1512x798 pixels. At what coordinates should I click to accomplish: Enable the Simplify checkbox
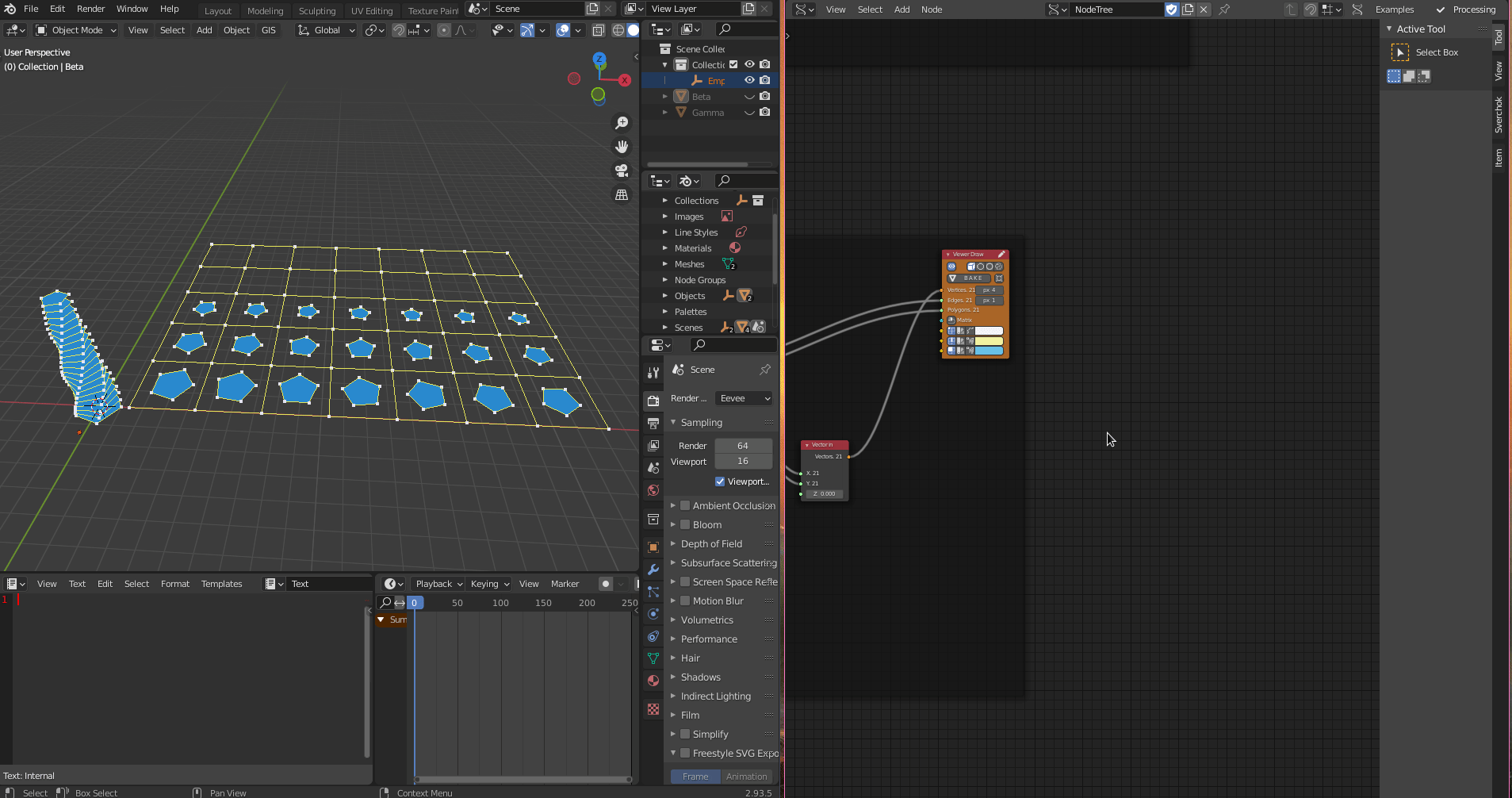(x=685, y=734)
